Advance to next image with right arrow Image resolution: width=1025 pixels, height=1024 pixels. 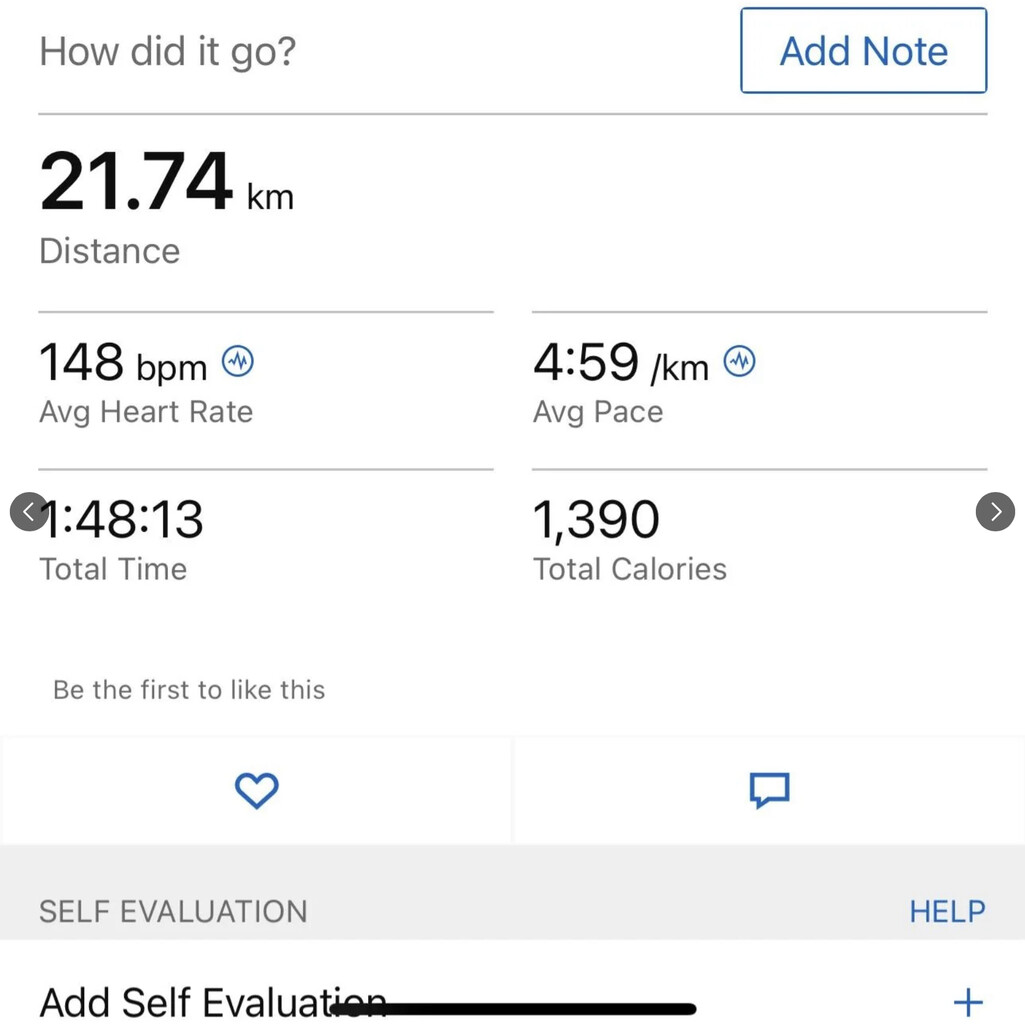point(995,511)
